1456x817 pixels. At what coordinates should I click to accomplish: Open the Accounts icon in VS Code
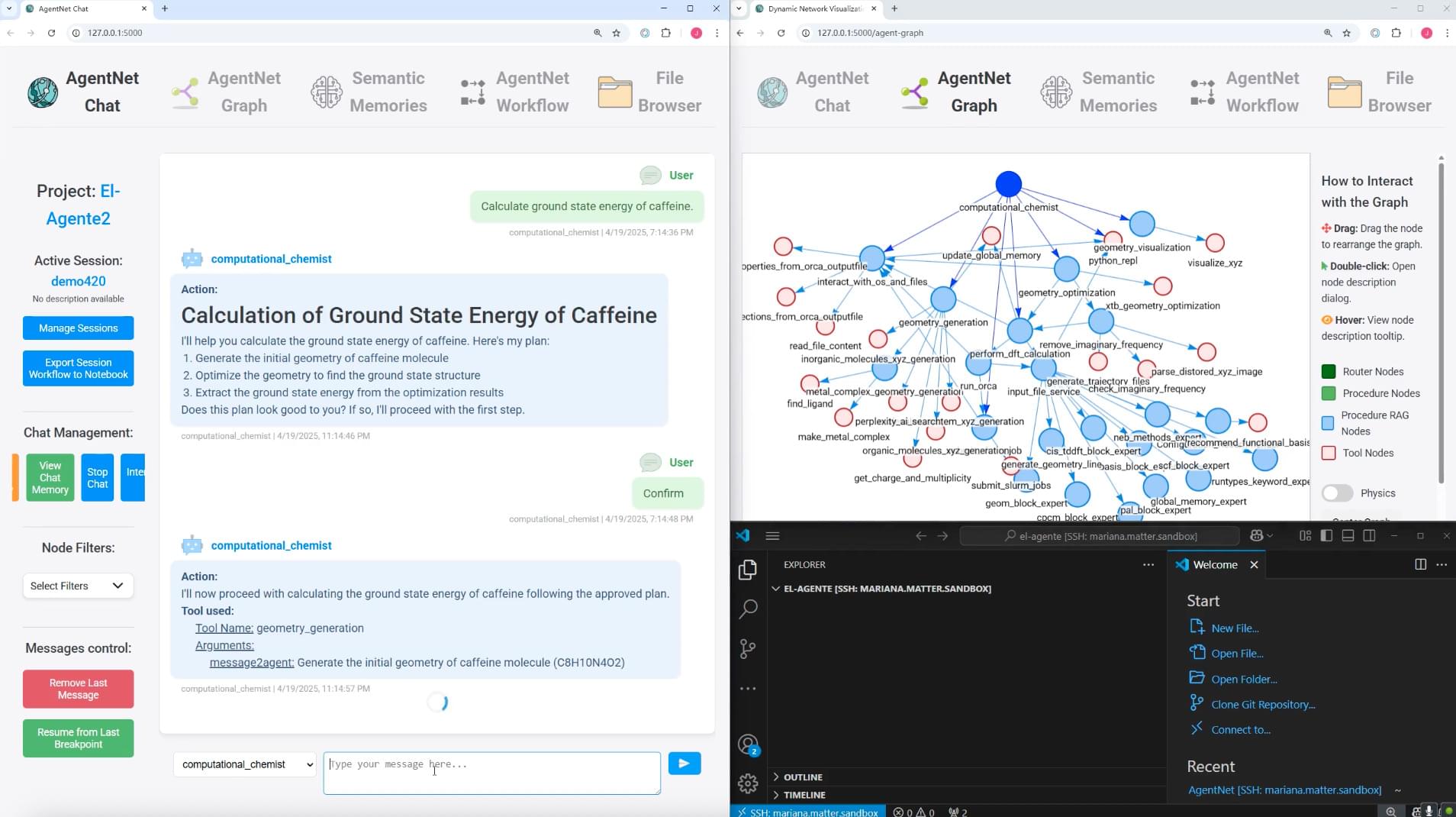[748, 744]
